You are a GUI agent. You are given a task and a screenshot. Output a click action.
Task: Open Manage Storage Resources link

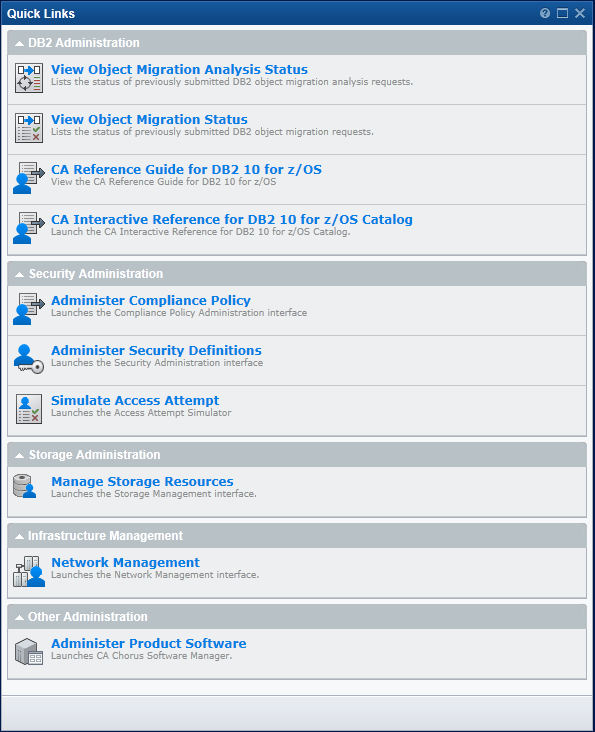pos(142,481)
